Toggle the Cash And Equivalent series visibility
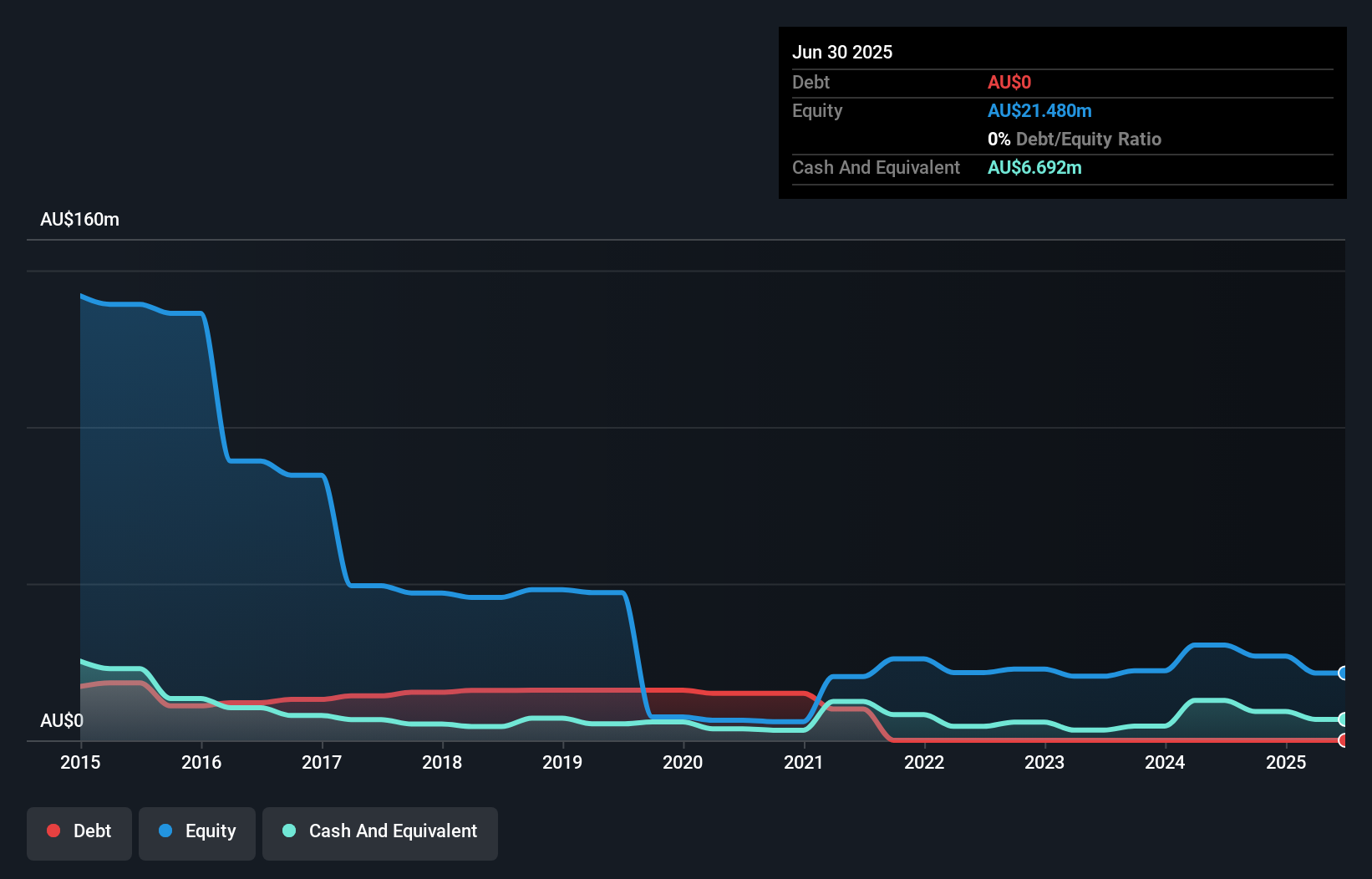Viewport: 1372px width, 879px height. click(x=380, y=833)
